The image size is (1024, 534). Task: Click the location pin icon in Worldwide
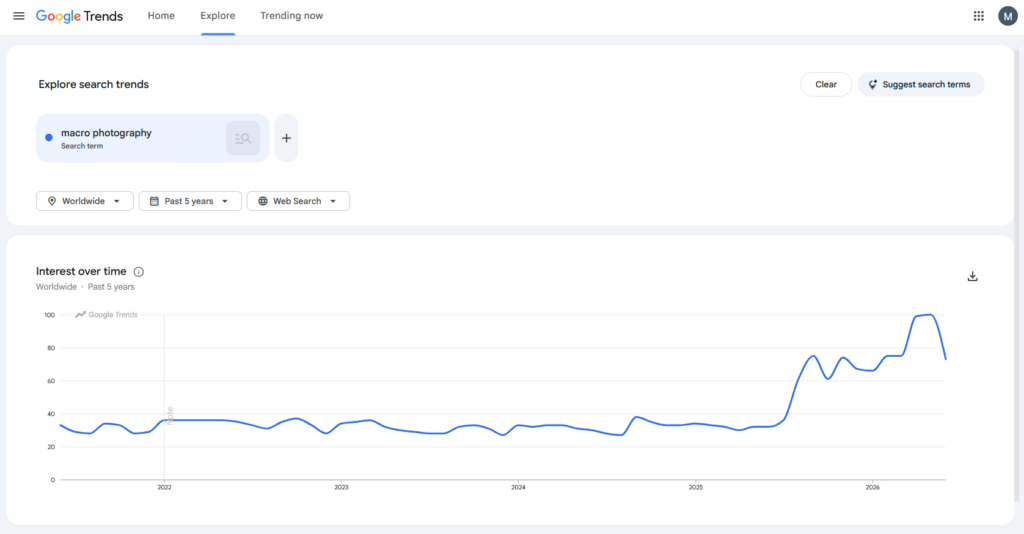[52, 201]
